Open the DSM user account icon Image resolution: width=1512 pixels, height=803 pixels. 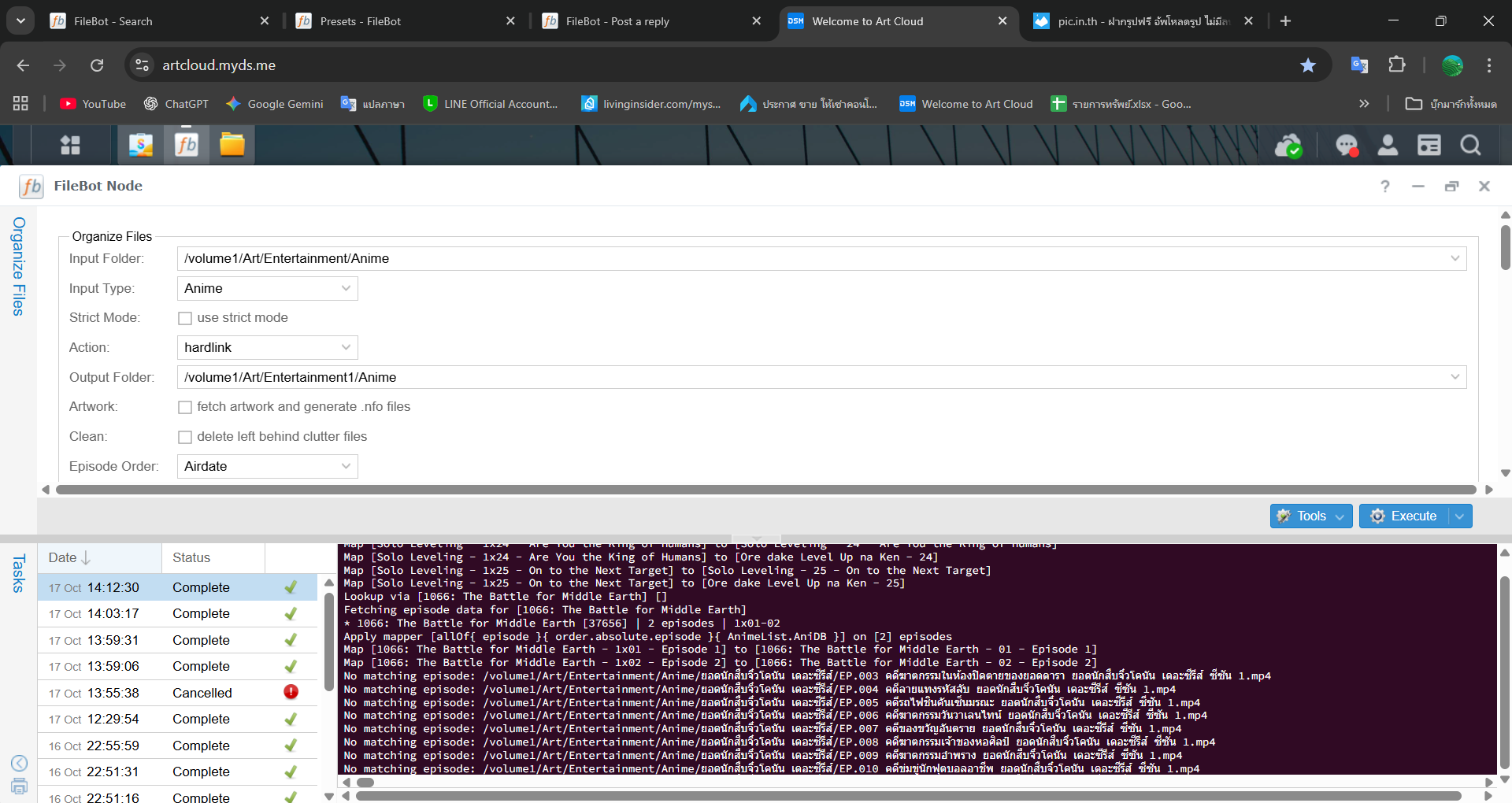(1388, 146)
